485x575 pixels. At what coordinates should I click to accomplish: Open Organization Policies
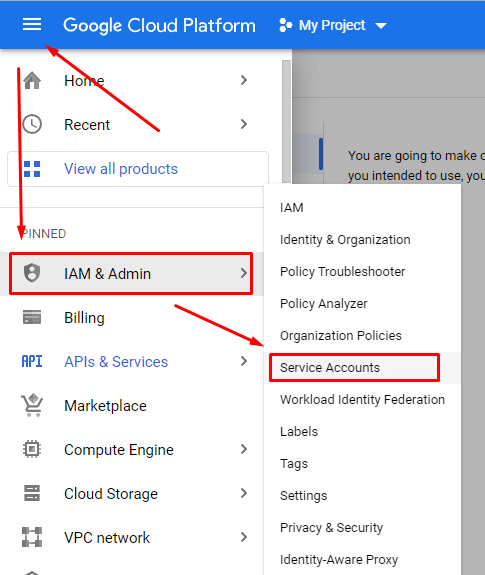(x=362, y=335)
